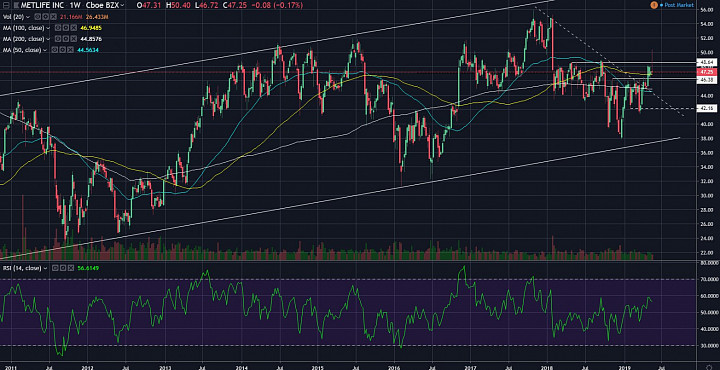Click the white 44.8576 MA 200 value
This screenshot has height=370, width=720.
point(91,39)
